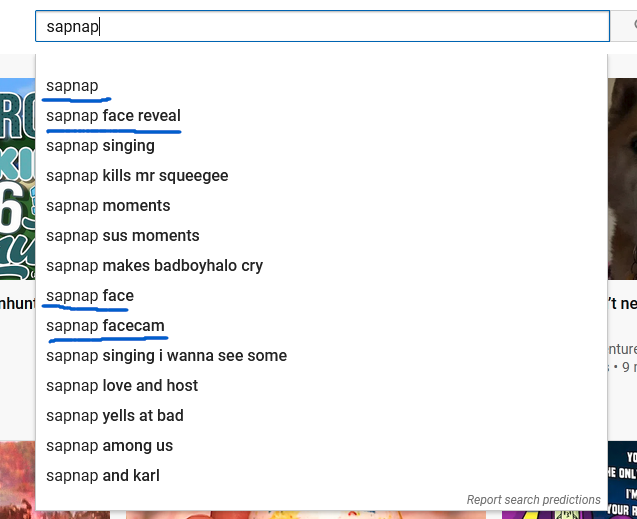This screenshot has width=637, height=519.
Task: Pick the 'sapnap singing' suggestion
Action: (x=321, y=146)
